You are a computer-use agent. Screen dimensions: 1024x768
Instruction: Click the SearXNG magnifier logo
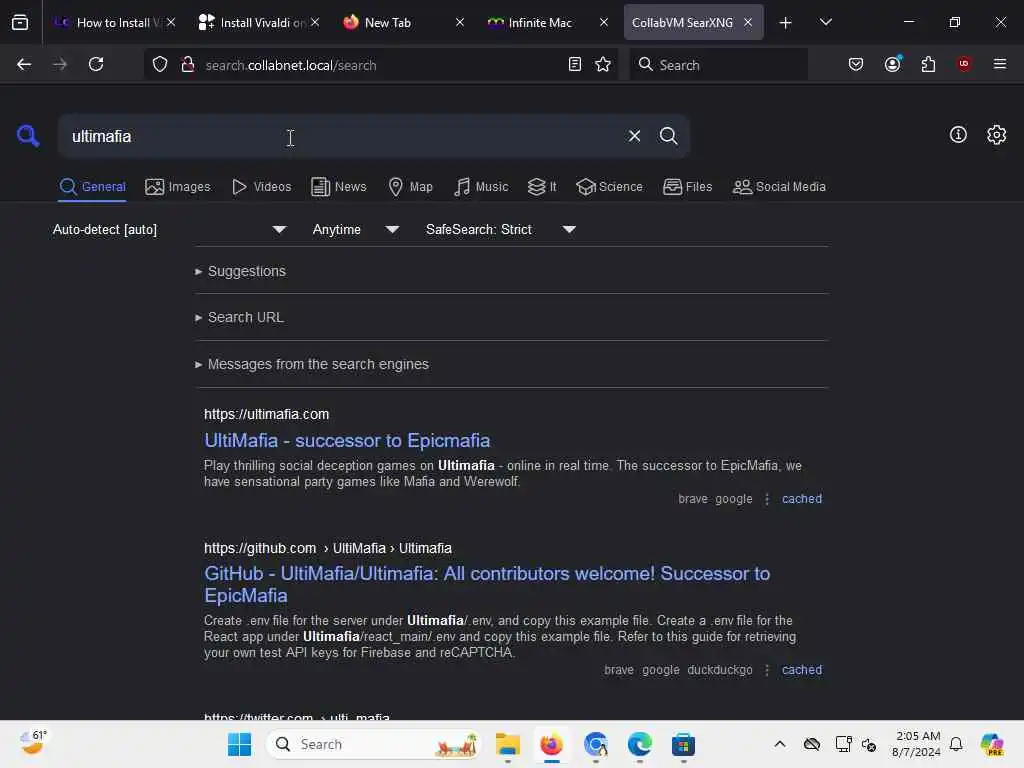click(x=27, y=136)
